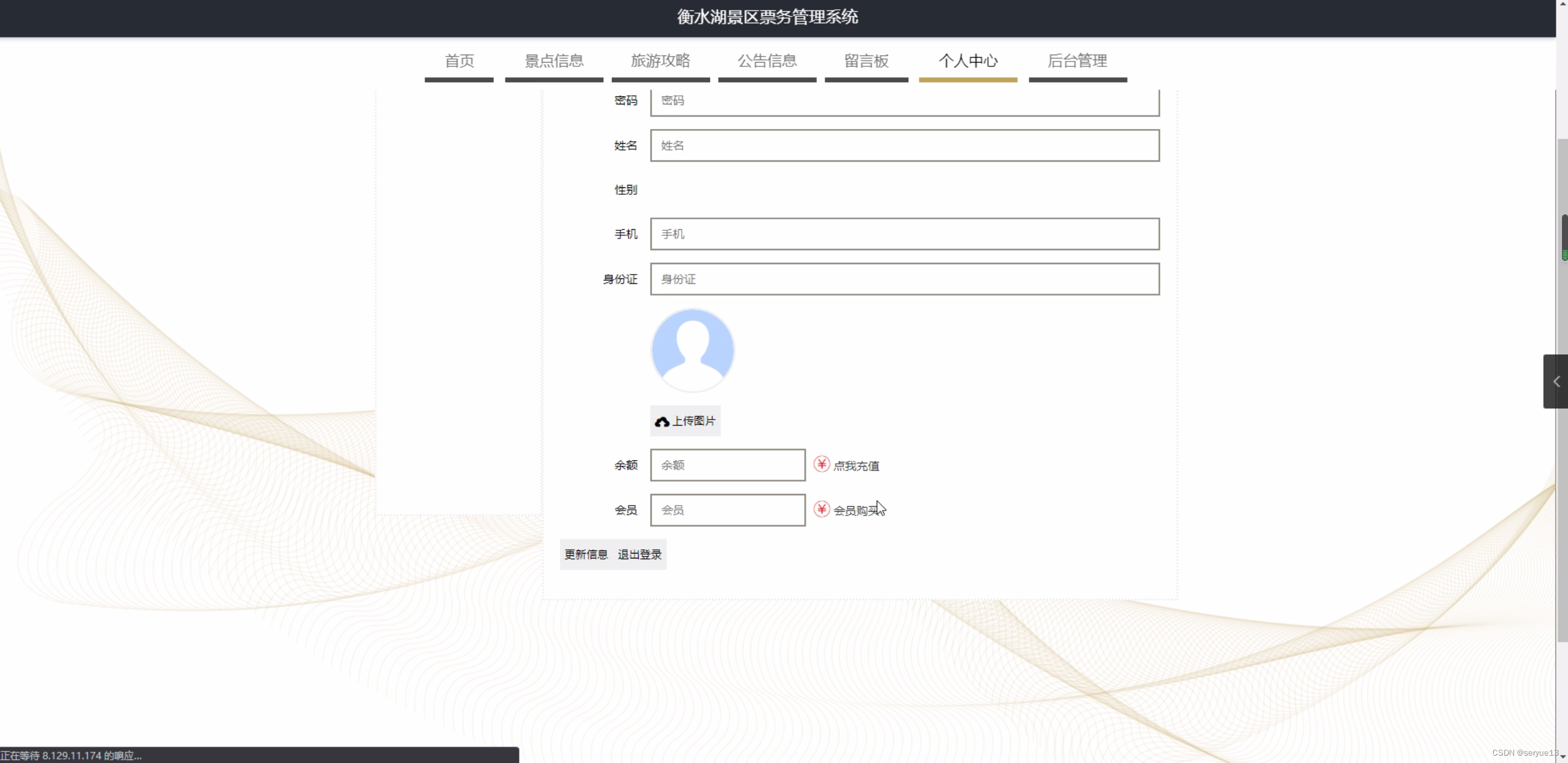Go to 景点信息 tab
1568x763 pixels.
[553, 61]
